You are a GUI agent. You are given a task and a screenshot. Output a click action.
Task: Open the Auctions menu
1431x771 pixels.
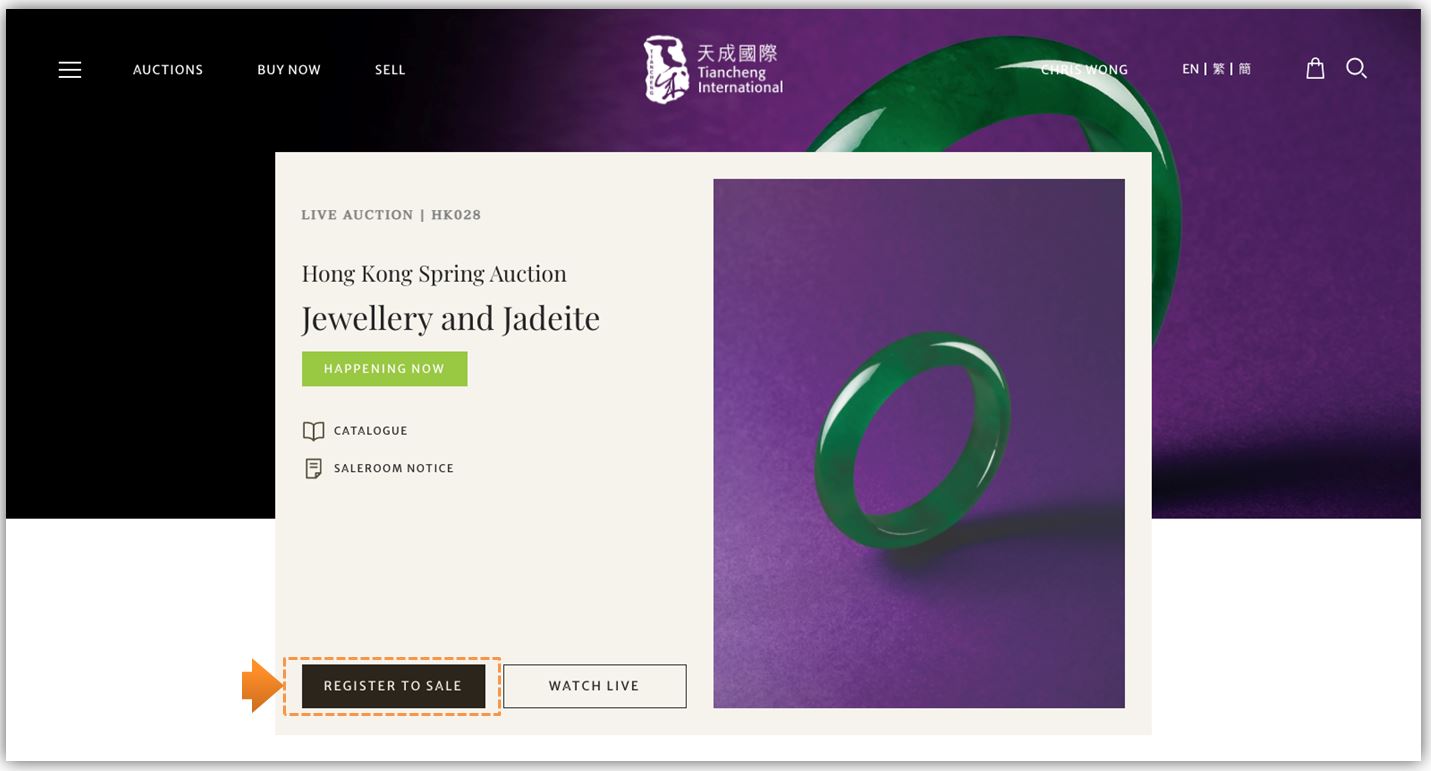(x=168, y=70)
